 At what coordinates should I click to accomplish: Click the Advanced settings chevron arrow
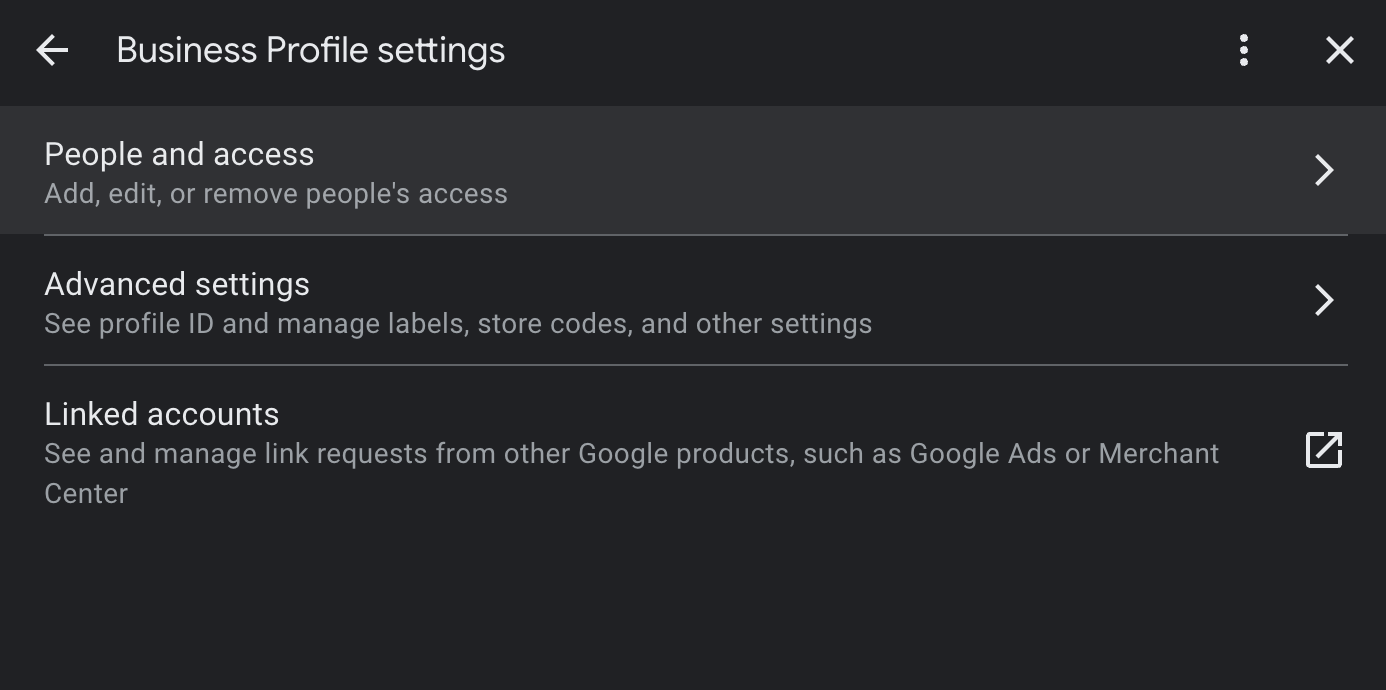1324,300
